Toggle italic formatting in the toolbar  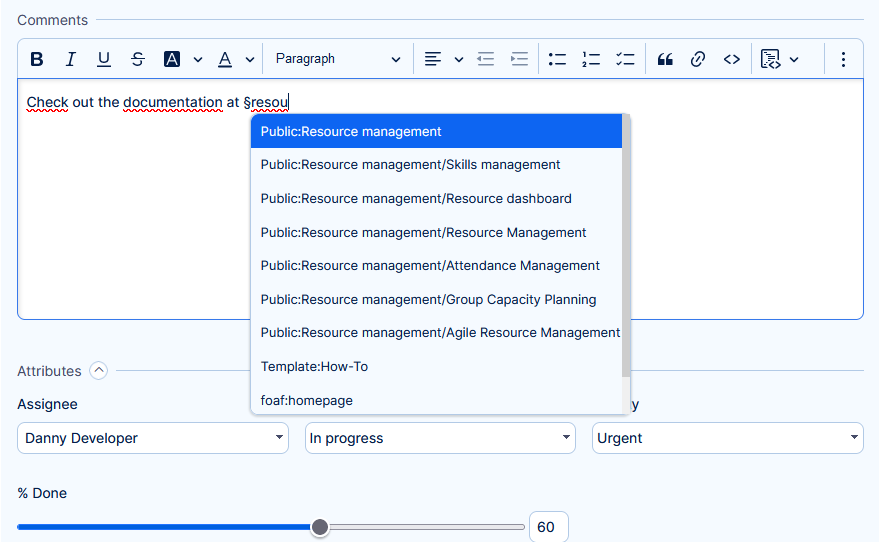pyautogui.click(x=70, y=59)
